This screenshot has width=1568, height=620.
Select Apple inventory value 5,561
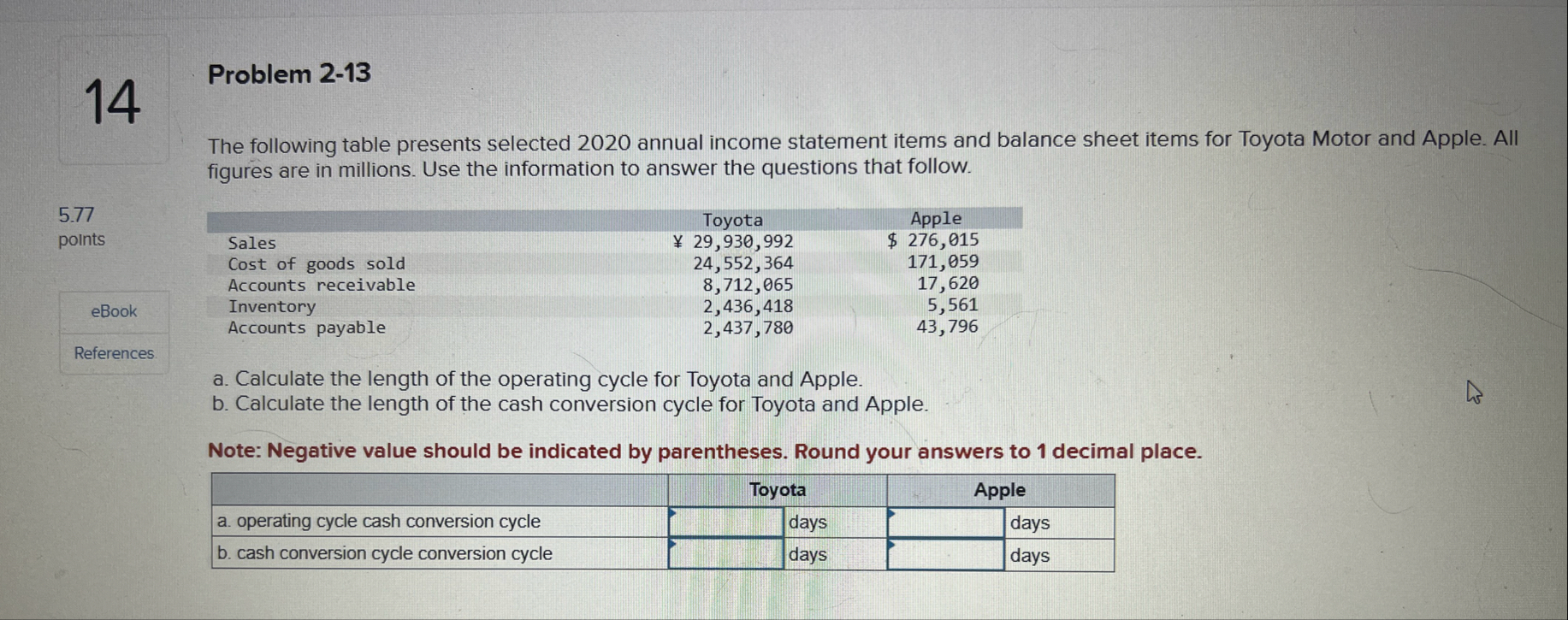click(953, 304)
